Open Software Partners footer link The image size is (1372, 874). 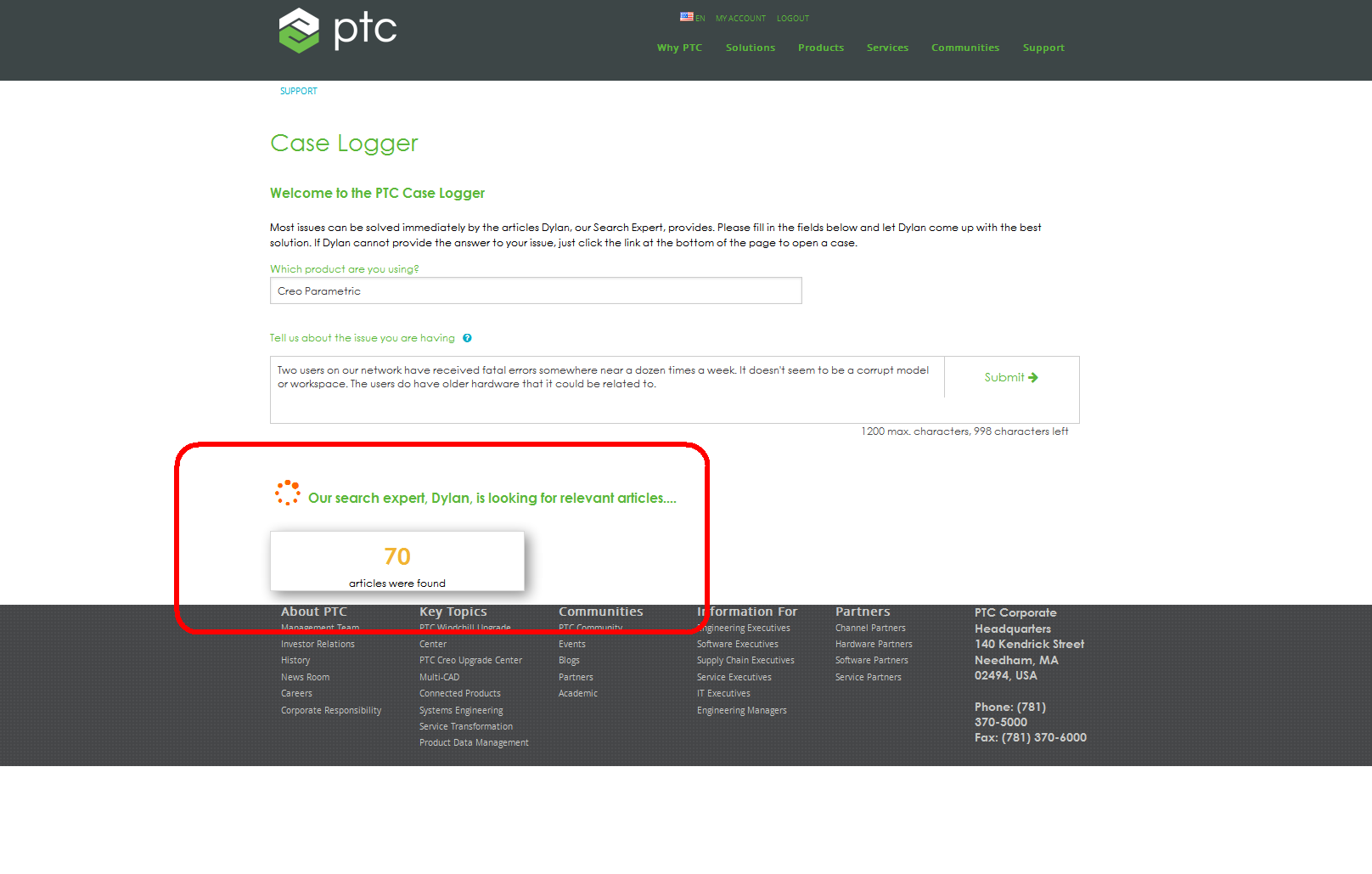coord(871,660)
